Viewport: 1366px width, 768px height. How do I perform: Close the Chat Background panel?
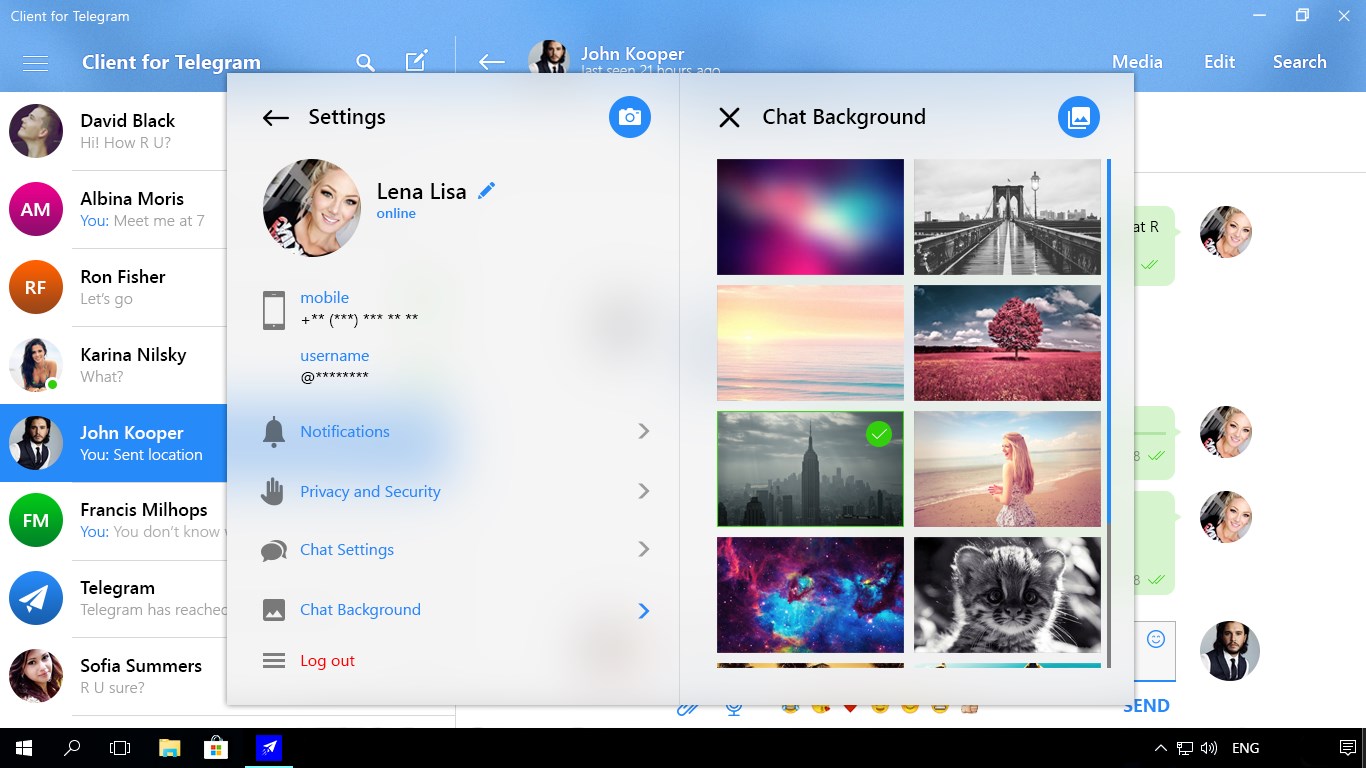coord(730,118)
